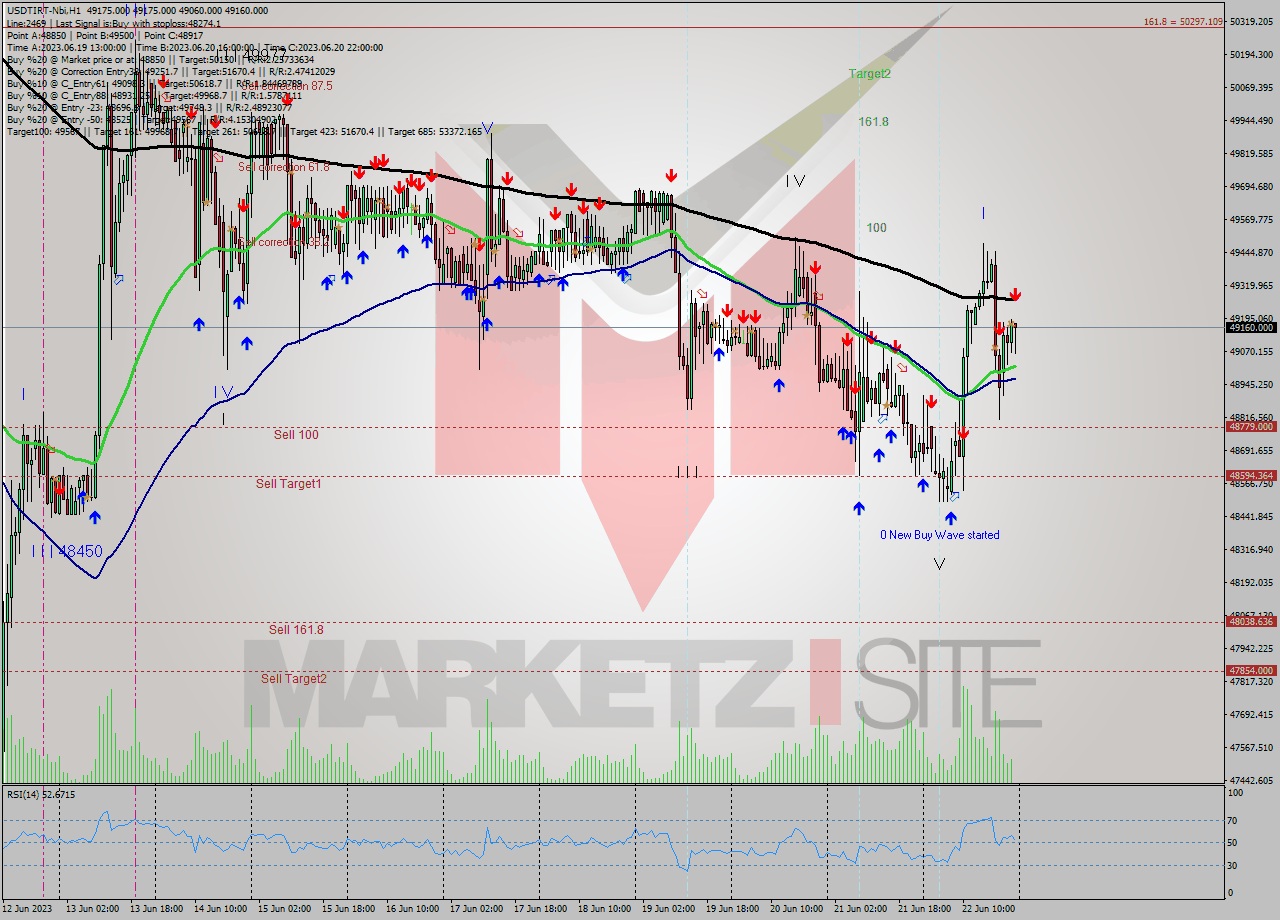
Task: Click the blue buy arrow above 'New Buy Wave started'
Action: (x=951, y=518)
